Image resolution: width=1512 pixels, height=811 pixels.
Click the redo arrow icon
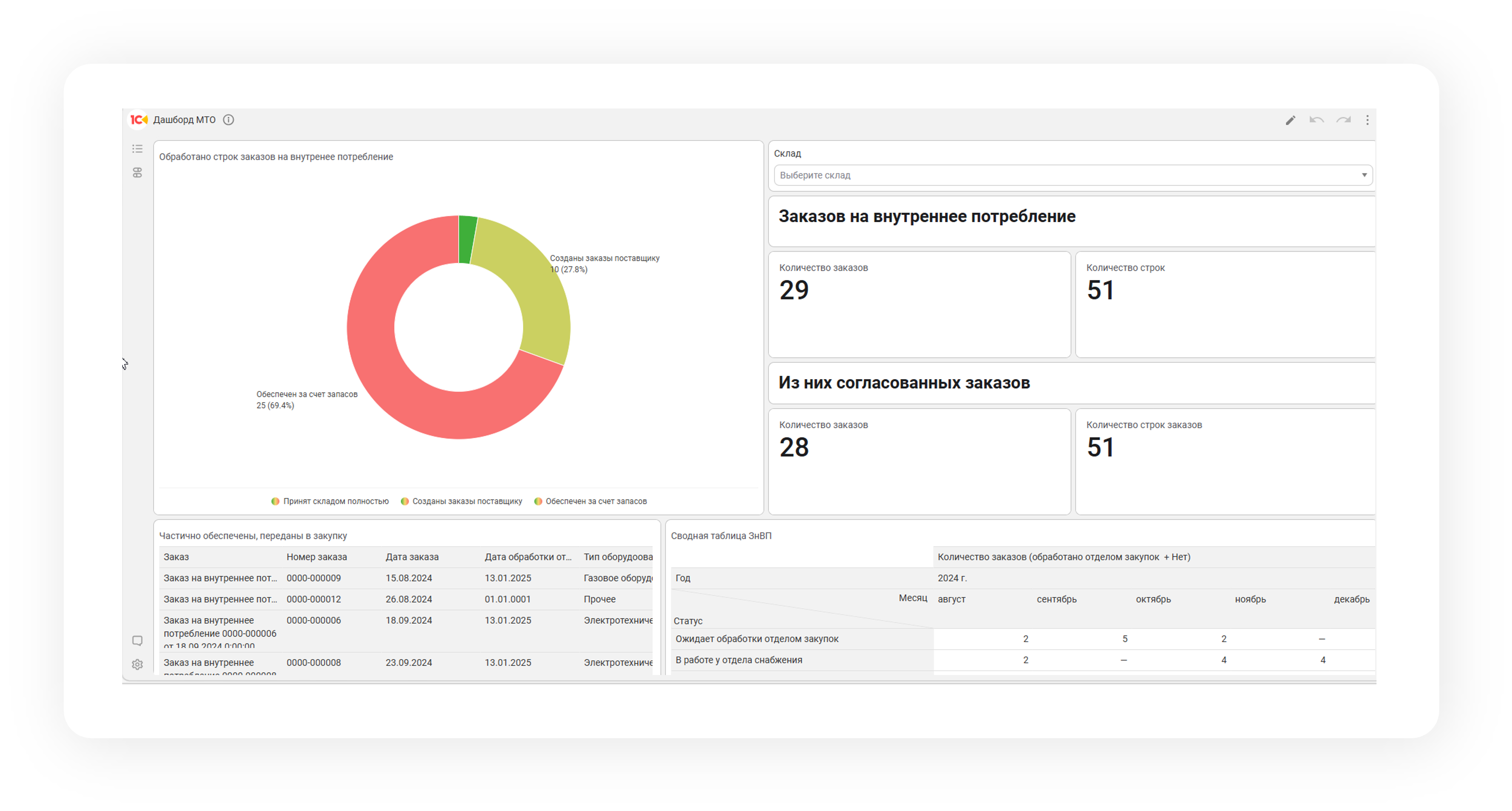pyautogui.click(x=1344, y=120)
